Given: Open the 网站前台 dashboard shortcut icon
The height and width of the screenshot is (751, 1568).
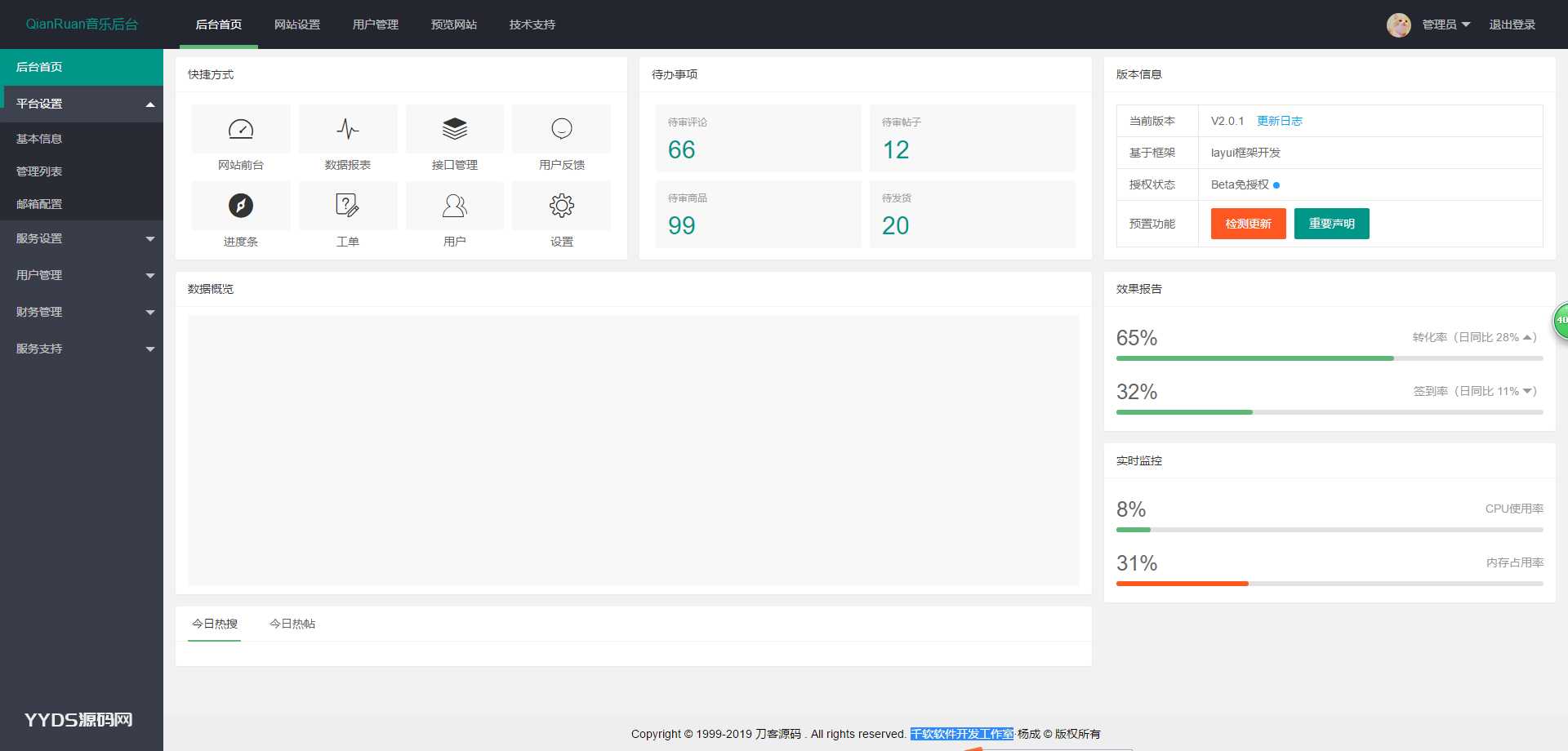Looking at the screenshot, I should tap(241, 129).
